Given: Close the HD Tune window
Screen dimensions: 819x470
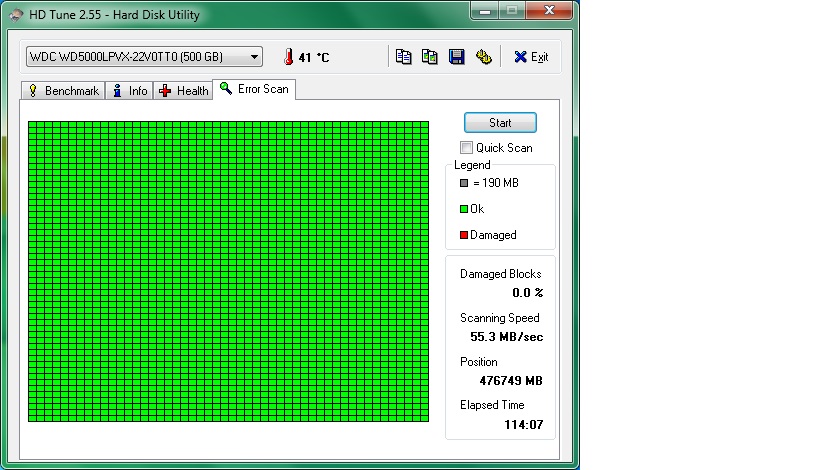Looking at the screenshot, I should (549, 10).
